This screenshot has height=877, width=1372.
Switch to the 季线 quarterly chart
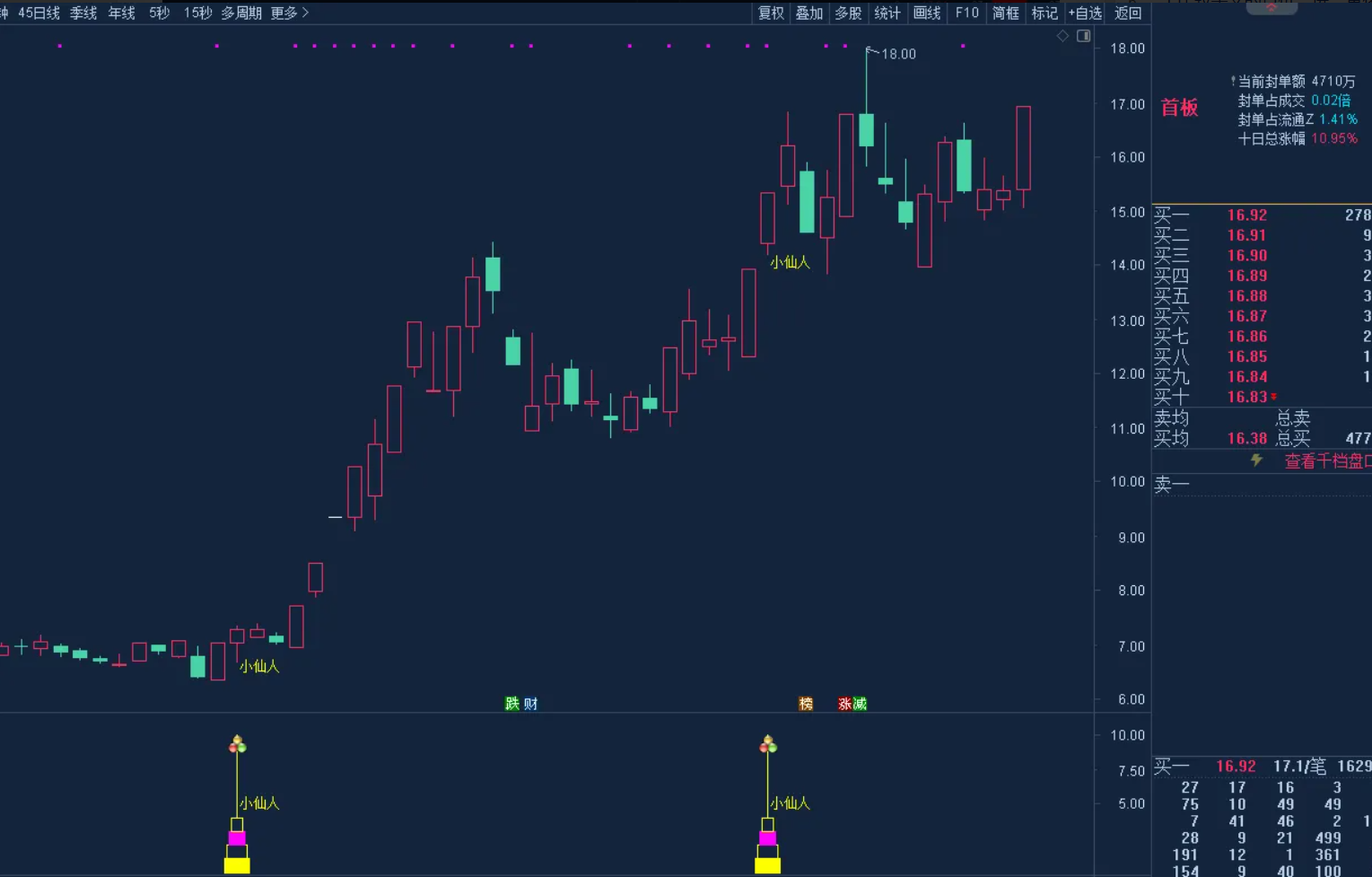pyautogui.click(x=83, y=13)
